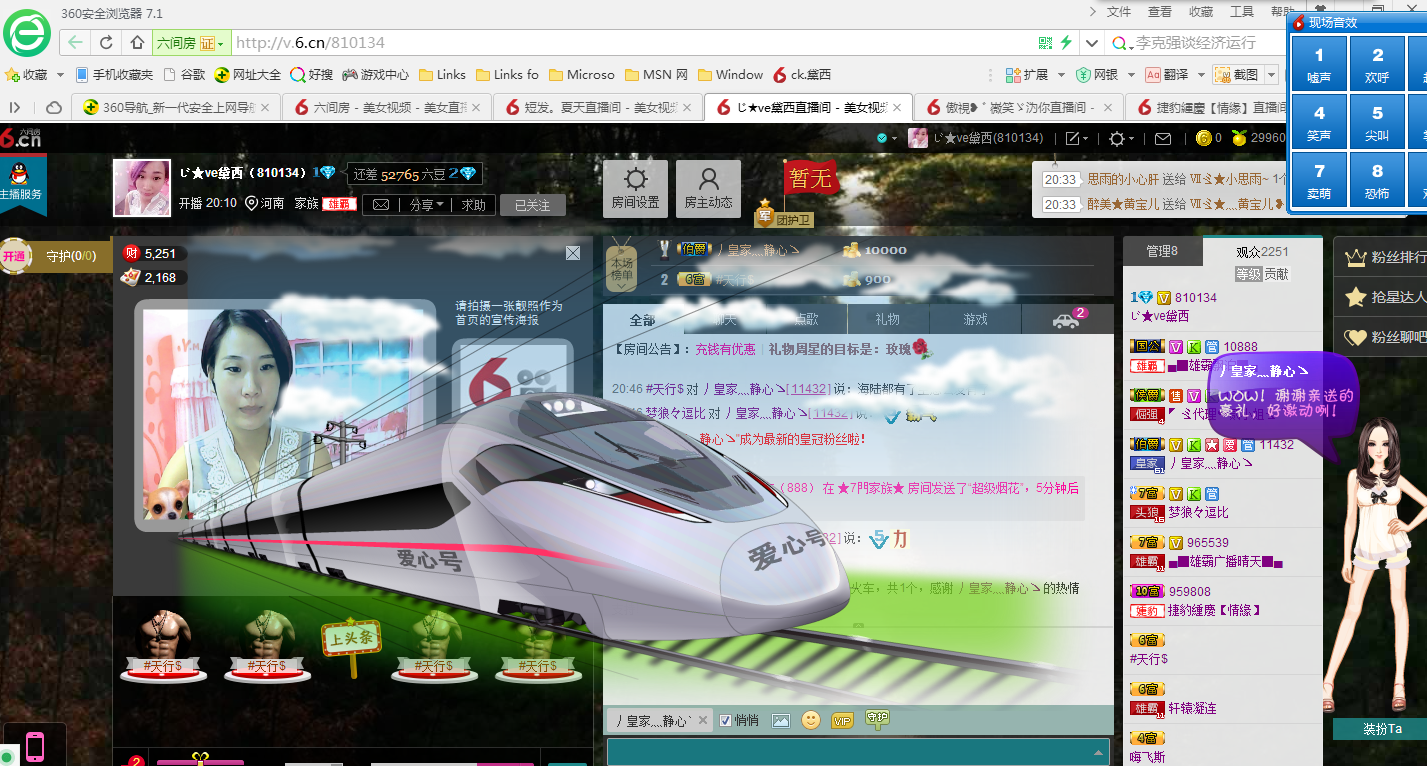This screenshot has height=766, width=1427.
Task: Play sound effect 1 哇声
Action: click(x=1319, y=64)
